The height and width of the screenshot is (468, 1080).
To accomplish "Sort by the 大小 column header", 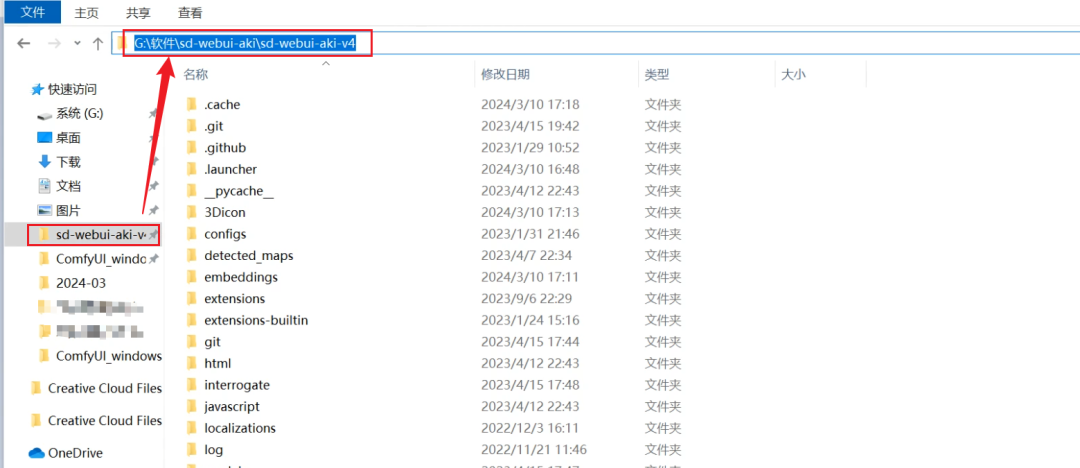I will [794, 74].
